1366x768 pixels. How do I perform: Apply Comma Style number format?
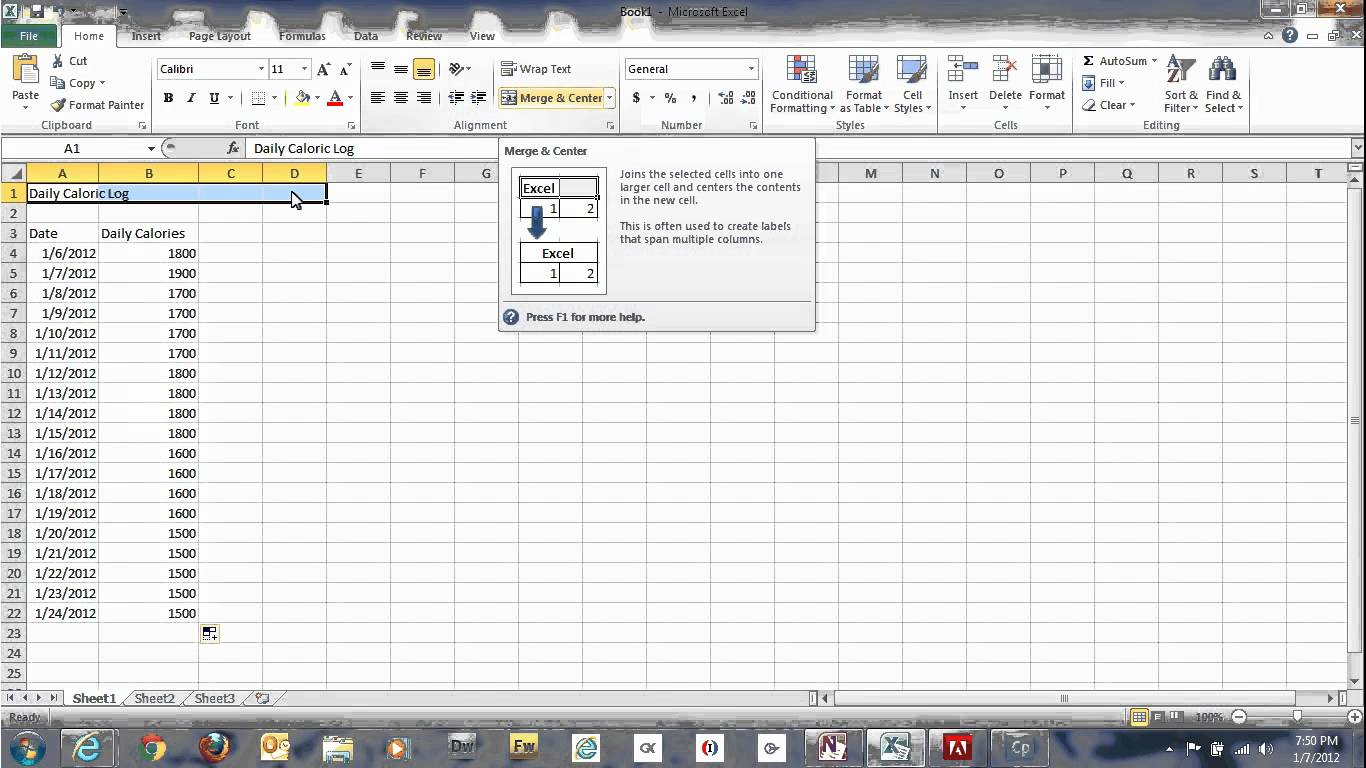pyautogui.click(x=693, y=98)
